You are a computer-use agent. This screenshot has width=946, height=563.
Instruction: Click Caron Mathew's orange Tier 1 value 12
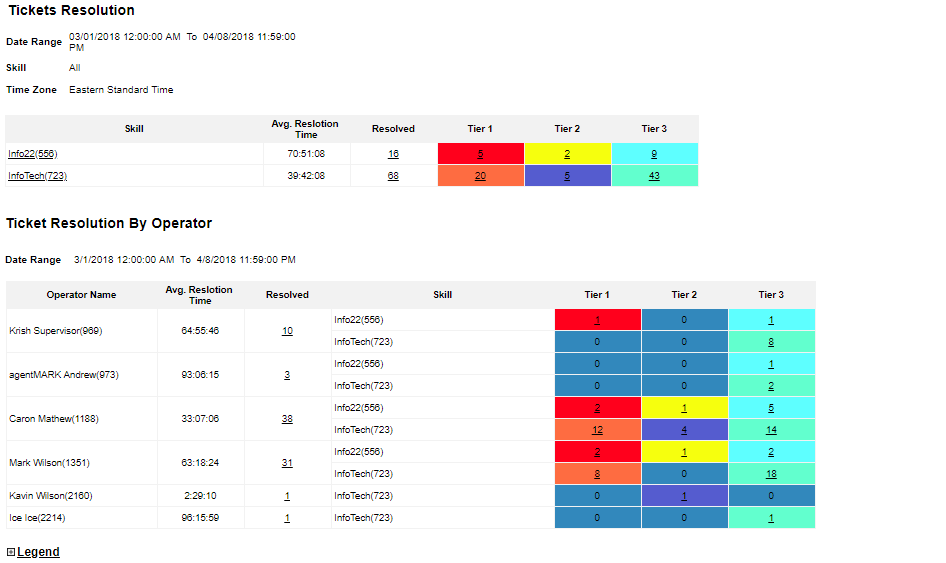point(597,430)
